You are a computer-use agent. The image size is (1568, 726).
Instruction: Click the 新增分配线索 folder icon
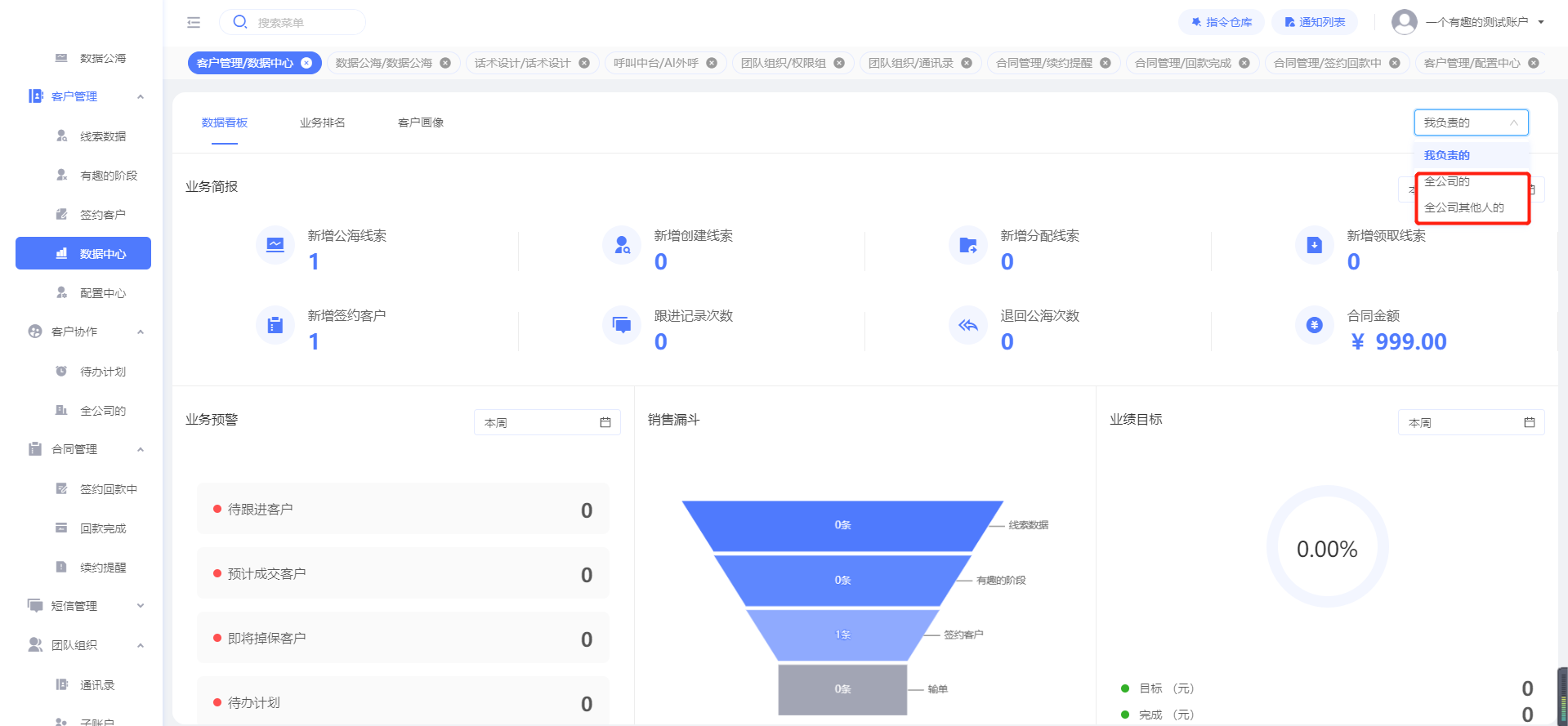pyautogui.click(x=968, y=244)
